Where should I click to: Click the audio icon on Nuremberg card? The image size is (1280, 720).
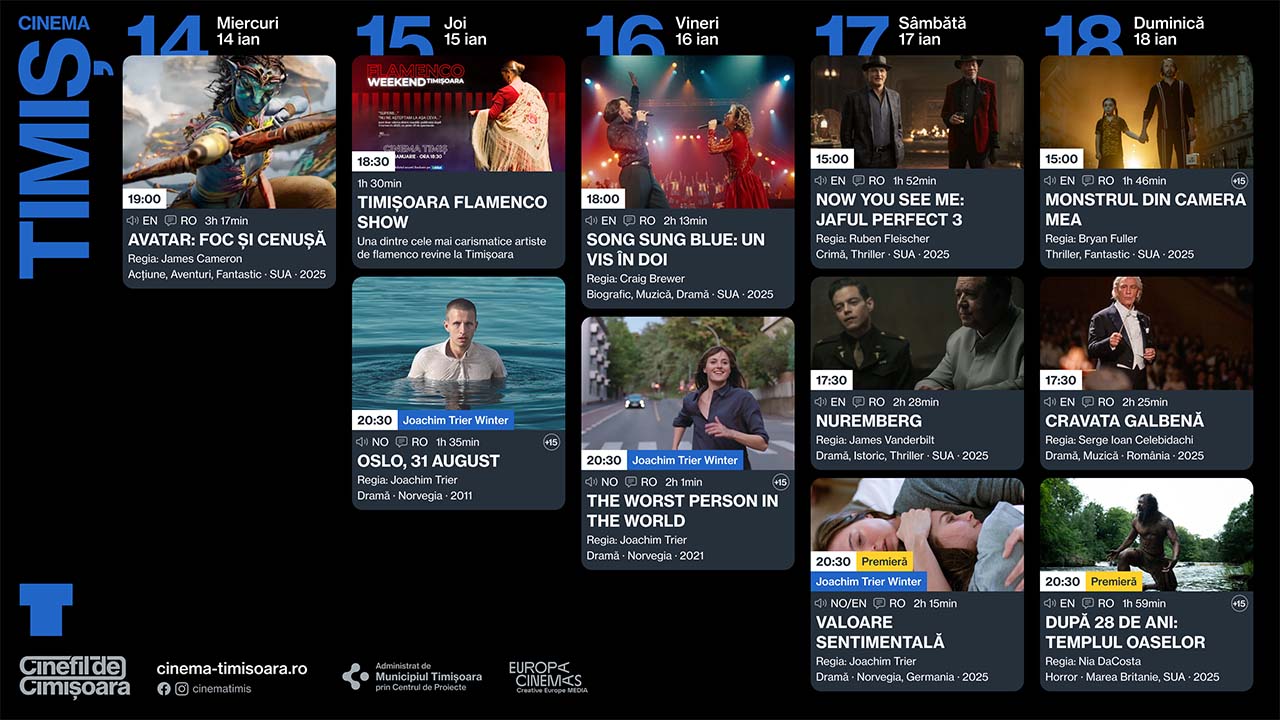point(822,402)
